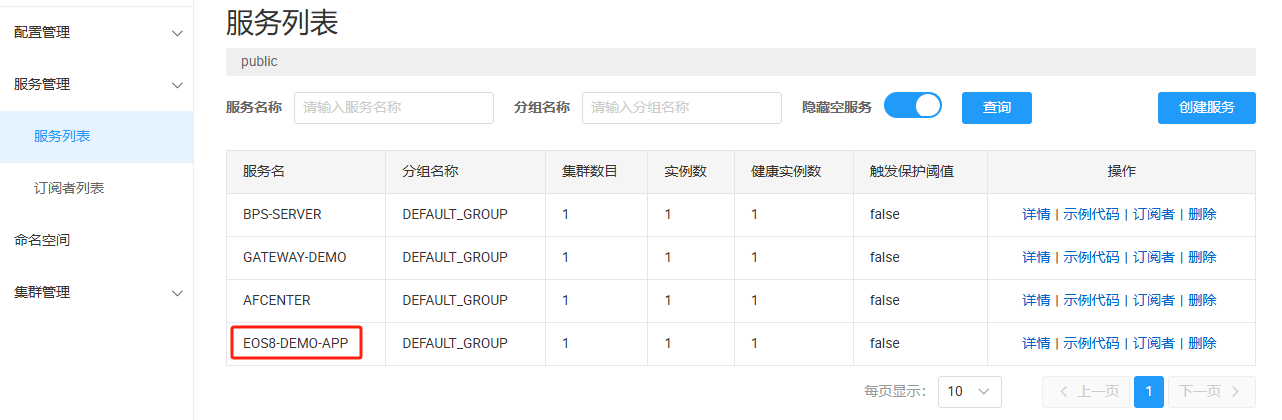Click the 下一页 pagination button
The width and height of the screenshot is (1282, 420).
click(1211, 391)
